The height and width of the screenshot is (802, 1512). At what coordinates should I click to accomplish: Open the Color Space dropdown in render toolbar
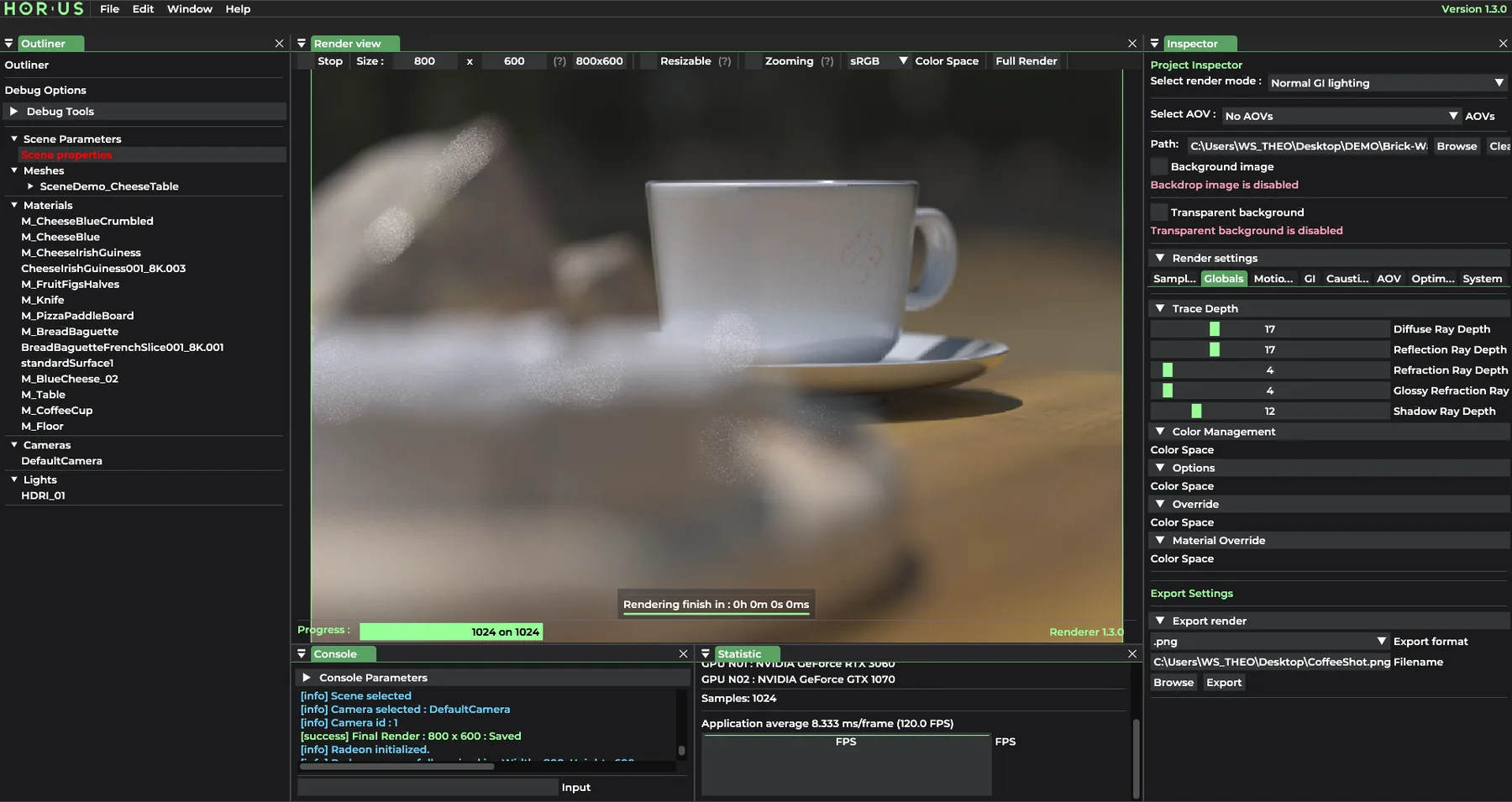(x=879, y=61)
